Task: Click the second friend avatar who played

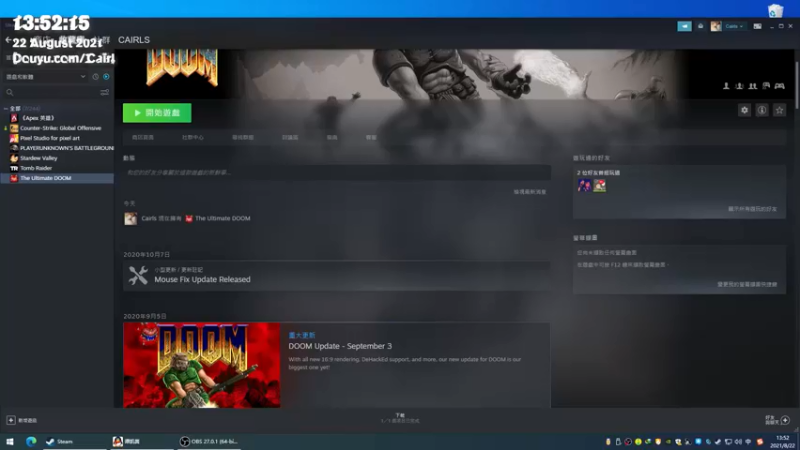Action: [599, 186]
